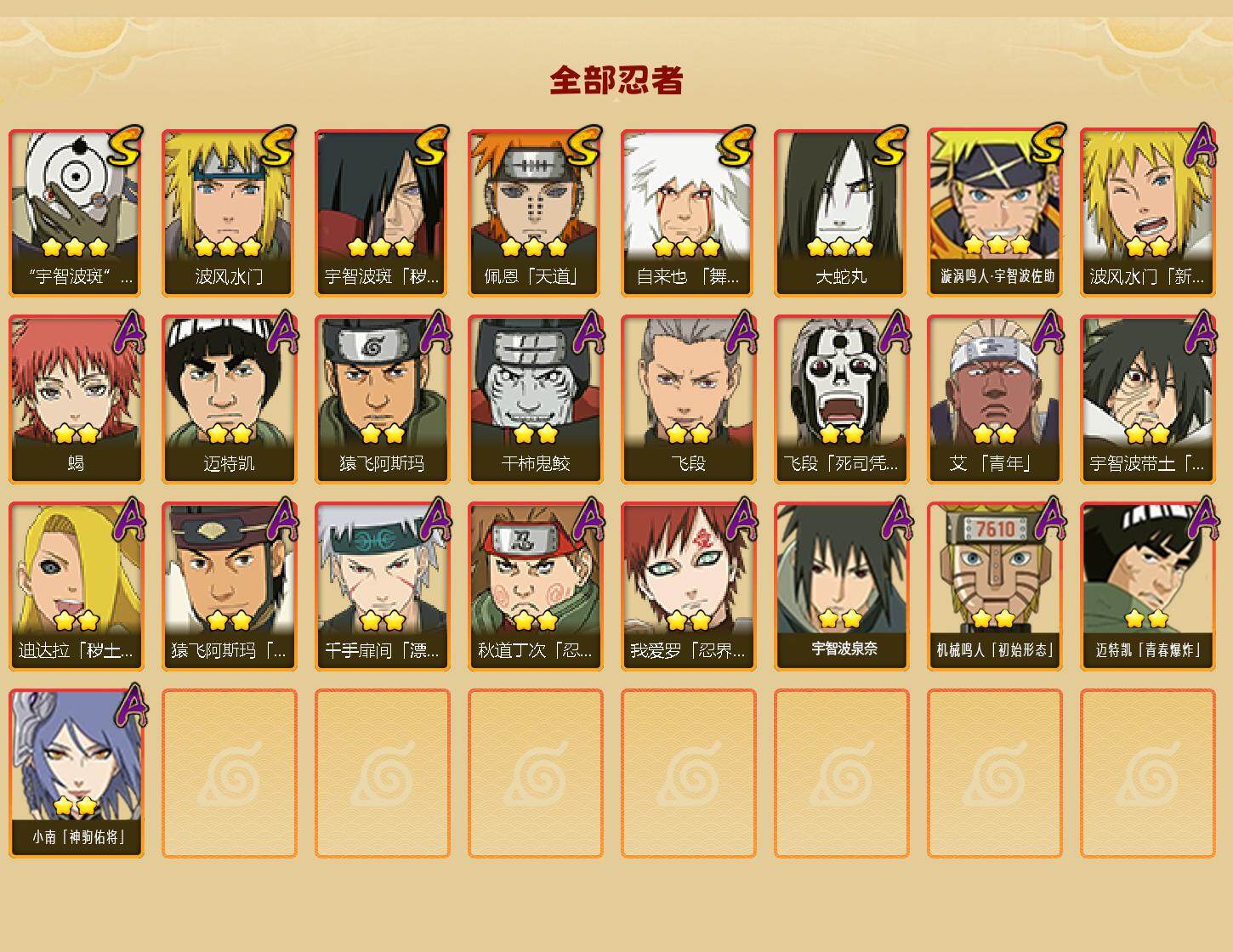Click the 蝎 ninja portrait

point(76,399)
